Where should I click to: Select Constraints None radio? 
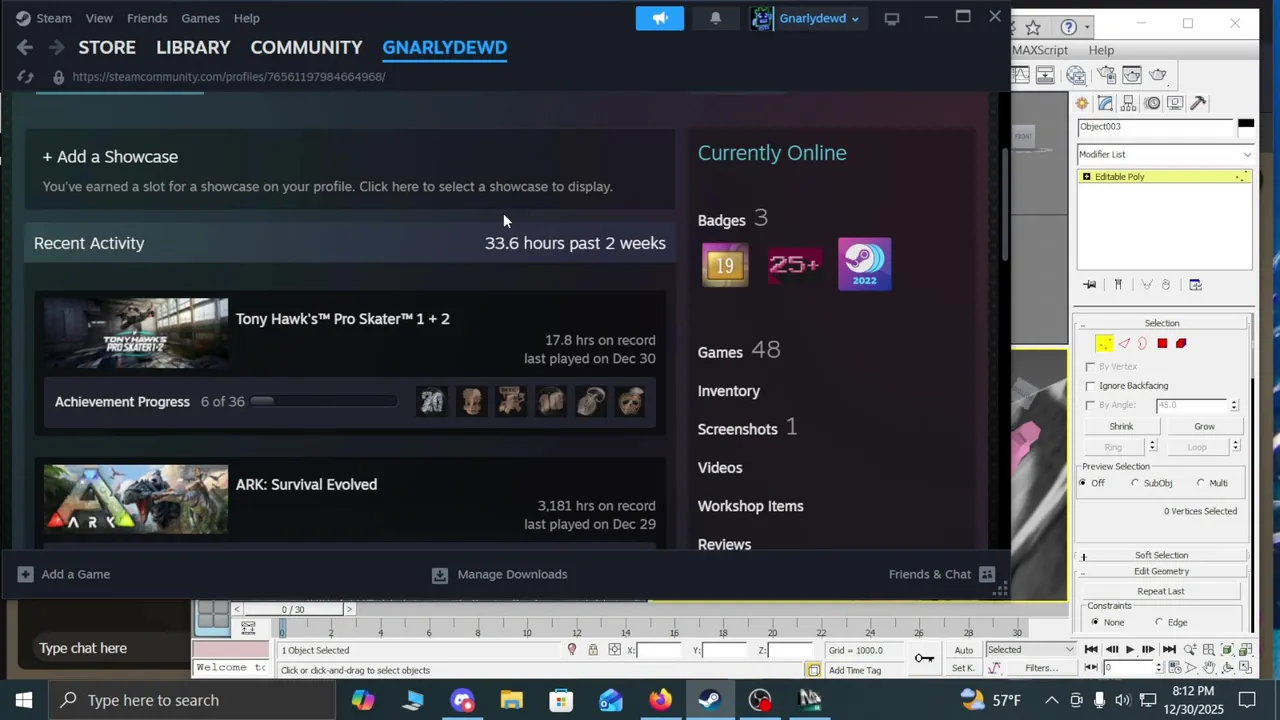click(1094, 622)
